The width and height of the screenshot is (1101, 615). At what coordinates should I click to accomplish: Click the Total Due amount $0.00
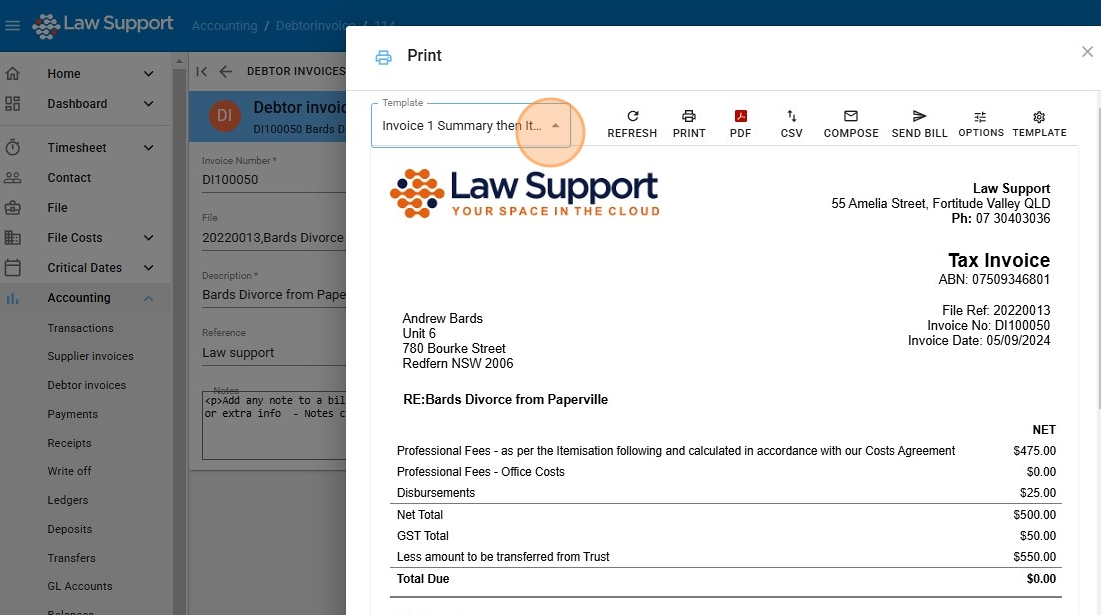[x=1041, y=578]
